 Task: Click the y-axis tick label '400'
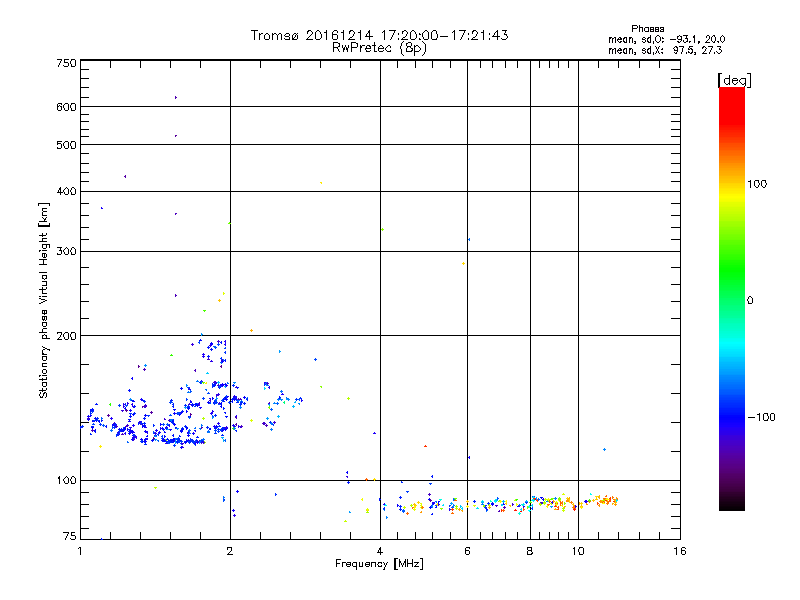[x=66, y=192]
